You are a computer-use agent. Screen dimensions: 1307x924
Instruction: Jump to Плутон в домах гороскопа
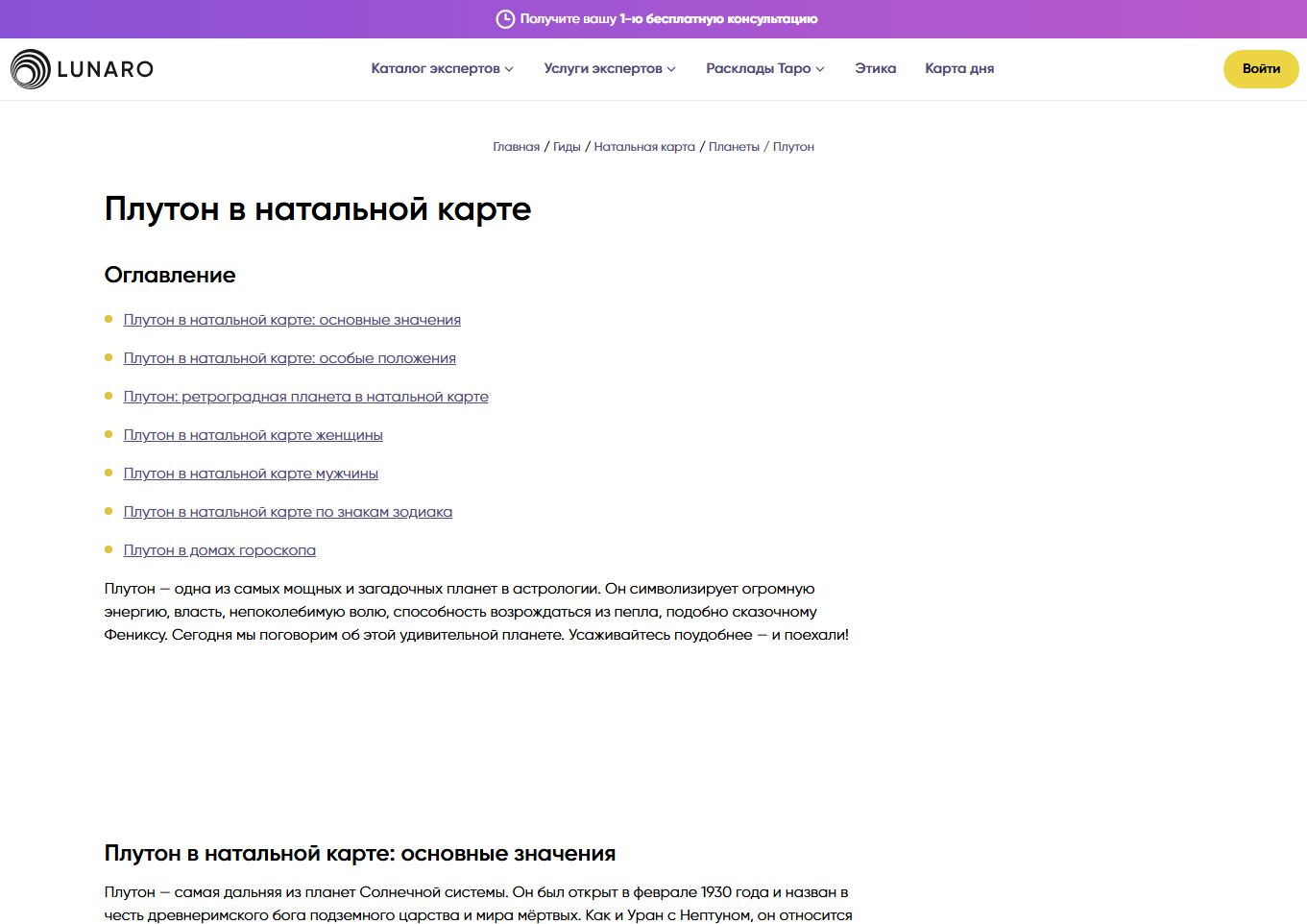tap(219, 550)
